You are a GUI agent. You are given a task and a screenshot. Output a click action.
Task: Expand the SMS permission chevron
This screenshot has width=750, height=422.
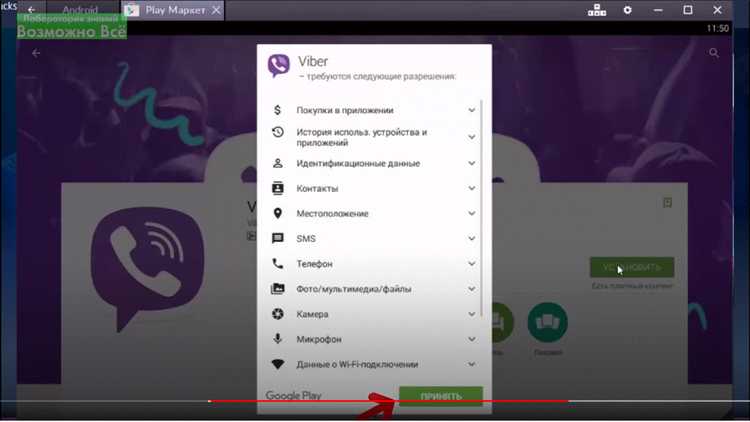click(x=472, y=238)
